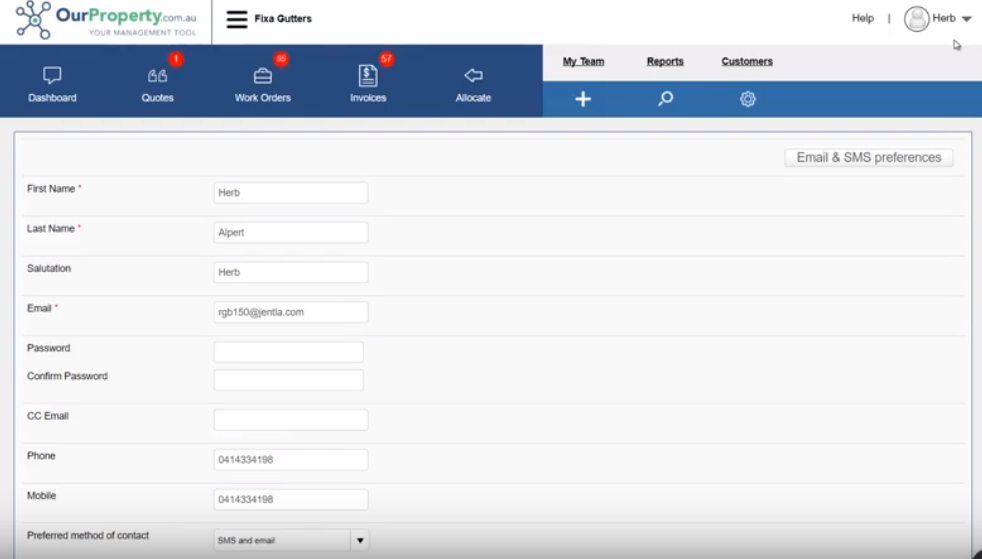
Task: Click into the CC Email field
Action: point(291,420)
